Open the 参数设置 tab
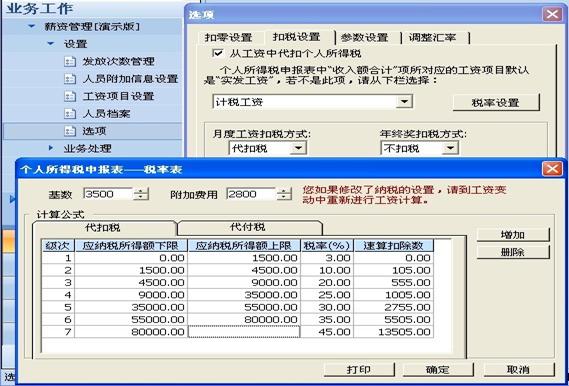 pyautogui.click(x=364, y=37)
